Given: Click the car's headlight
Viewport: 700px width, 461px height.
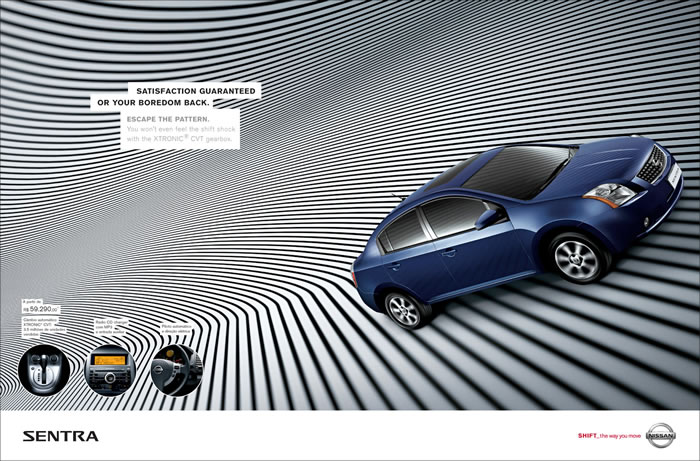Looking at the screenshot, I should point(608,194).
